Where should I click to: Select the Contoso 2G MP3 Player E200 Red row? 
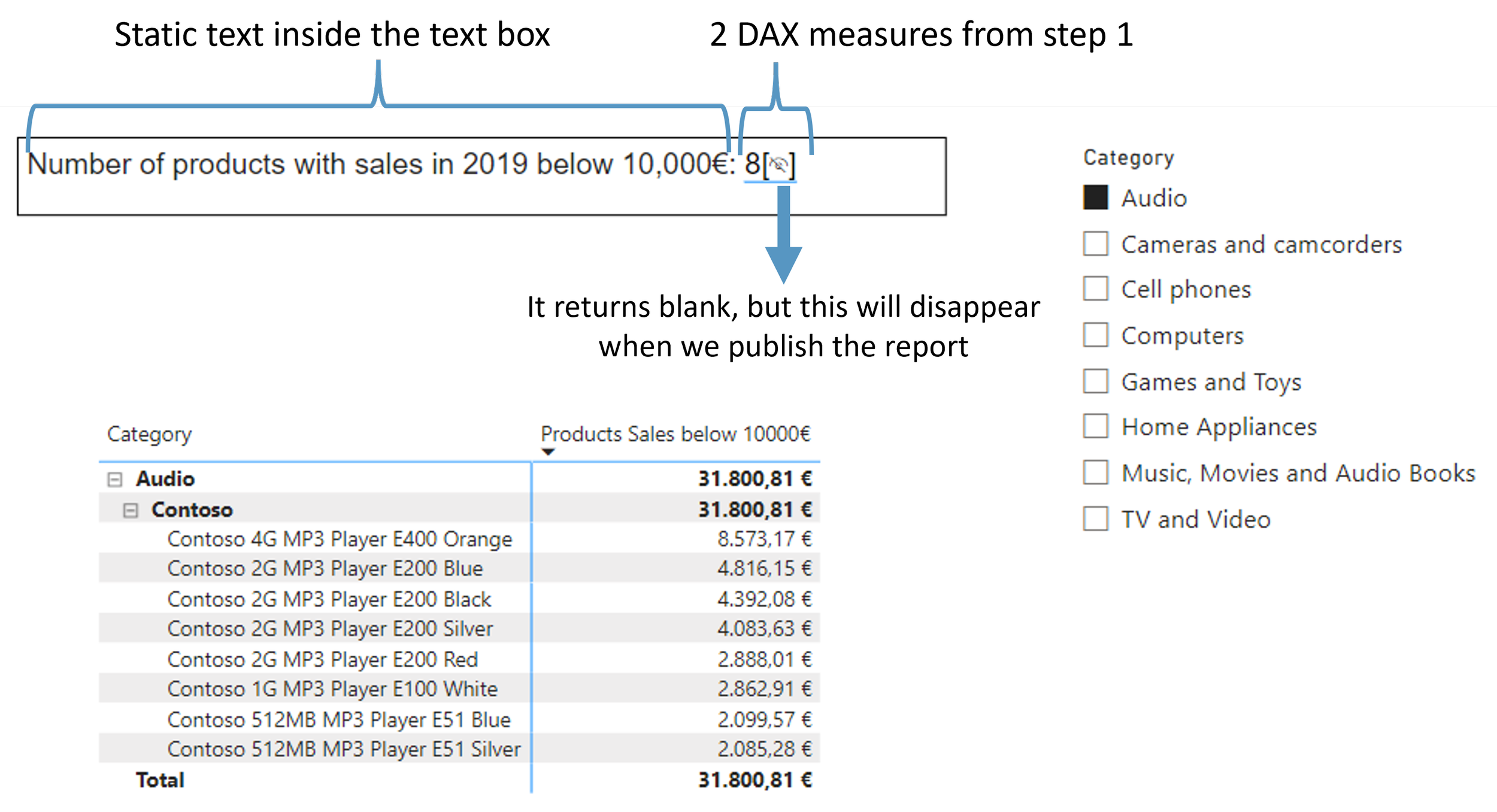pyautogui.click(x=322, y=659)
